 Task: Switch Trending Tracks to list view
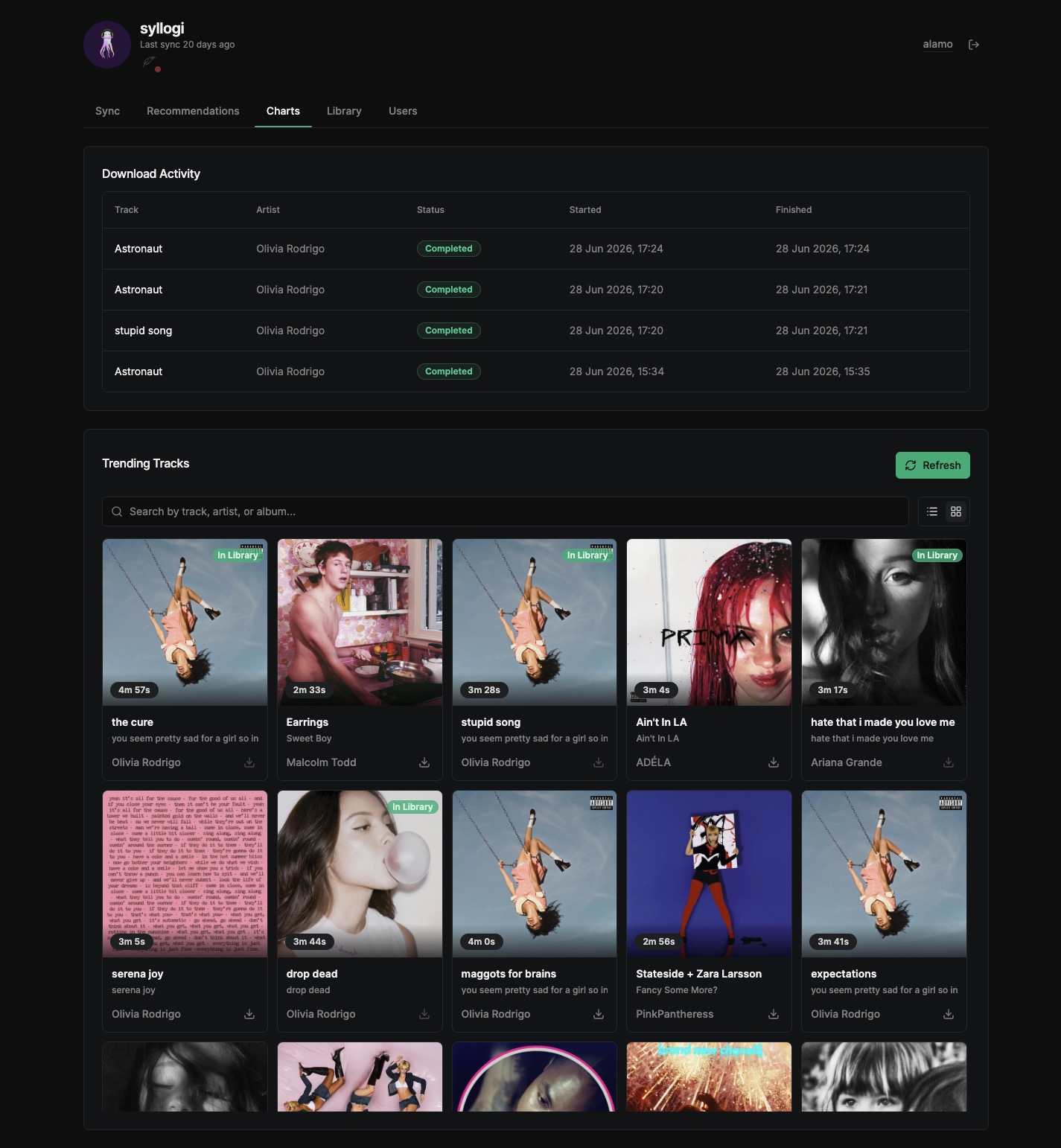(x=932, y=511)
